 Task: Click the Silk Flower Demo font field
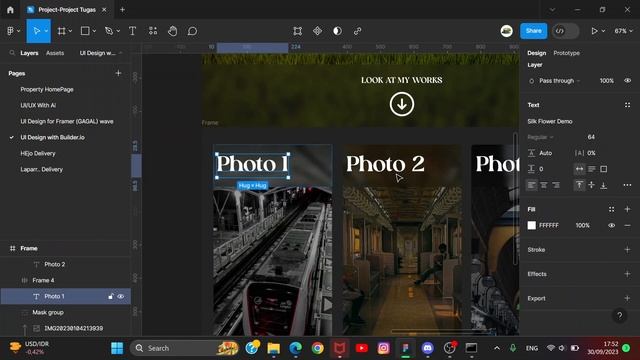550,121
